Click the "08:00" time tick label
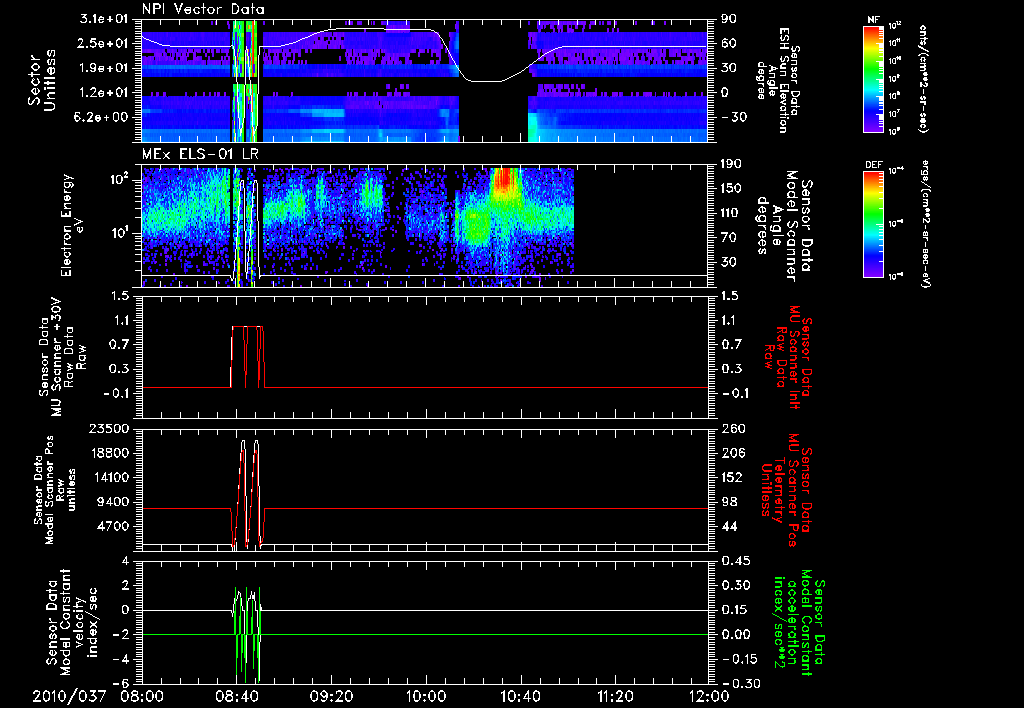The width and height of the screenshot is (1024, 708). point(142,696)
